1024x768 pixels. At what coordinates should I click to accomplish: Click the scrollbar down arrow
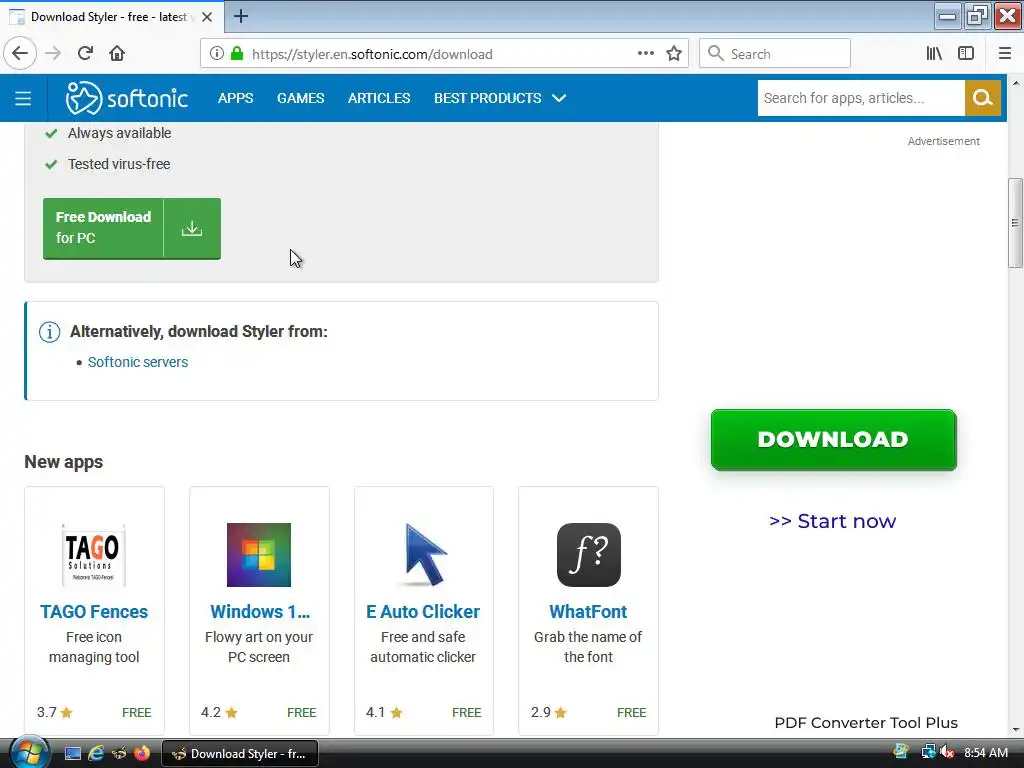(x=1015, y=729)
